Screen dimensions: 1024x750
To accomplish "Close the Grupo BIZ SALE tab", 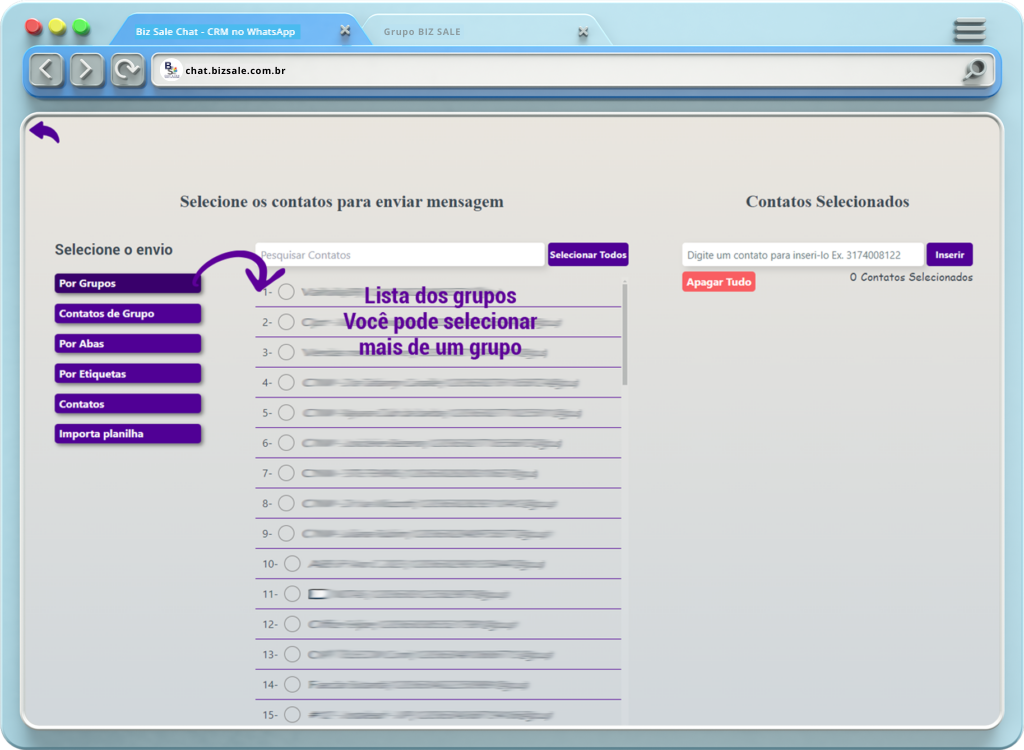I will (x=583, y=32).
